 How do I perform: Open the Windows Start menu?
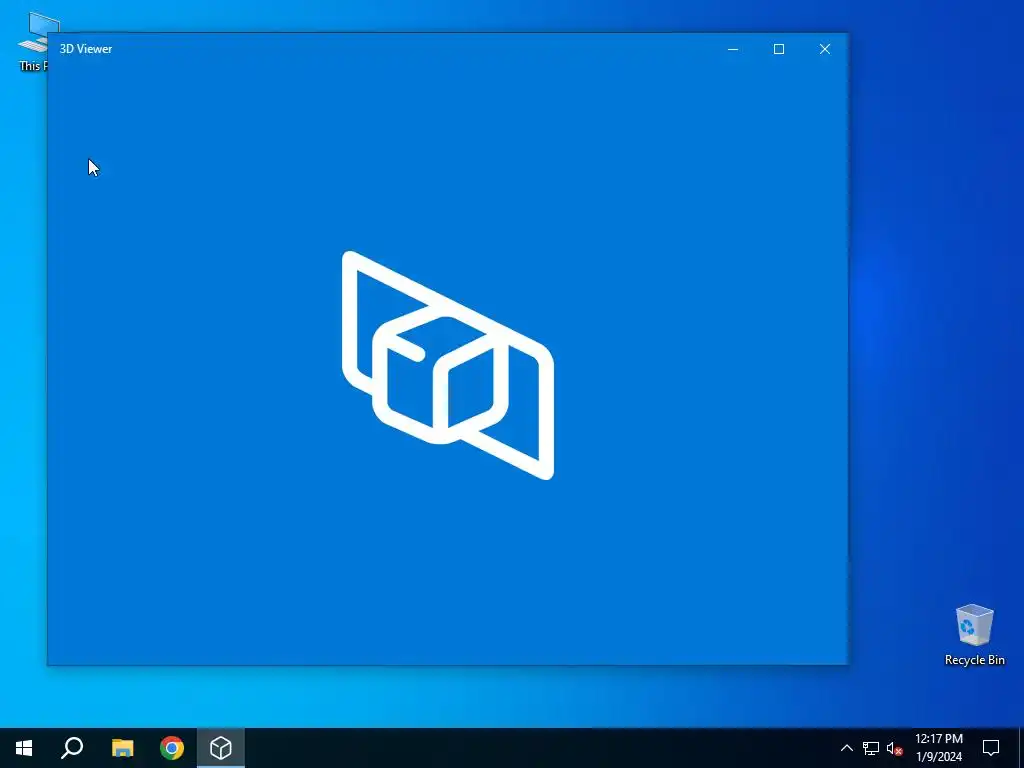tap(24, 748)
